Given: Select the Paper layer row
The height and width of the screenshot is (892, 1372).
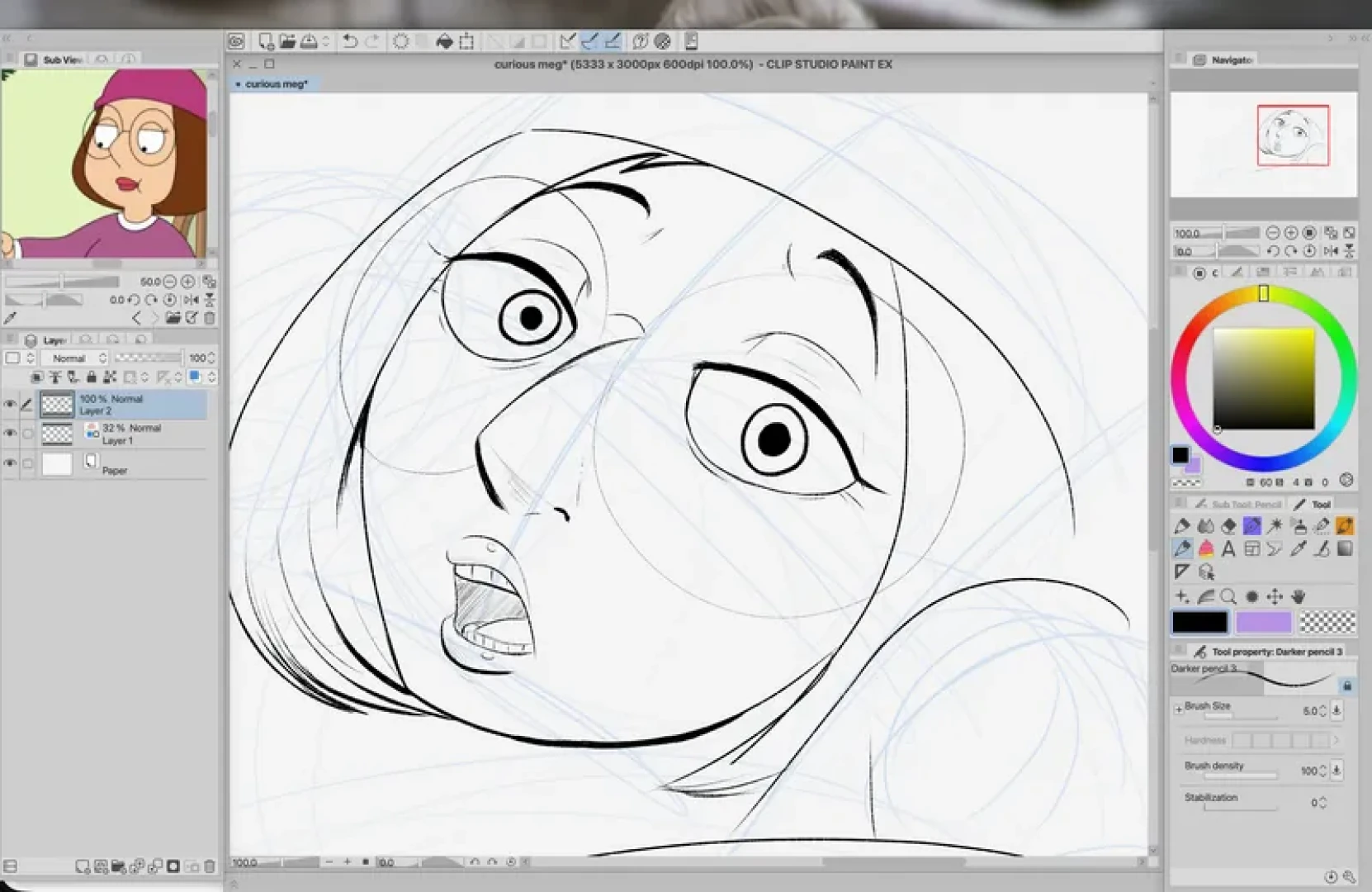Looking at the screenshot, I should [122, 463].
